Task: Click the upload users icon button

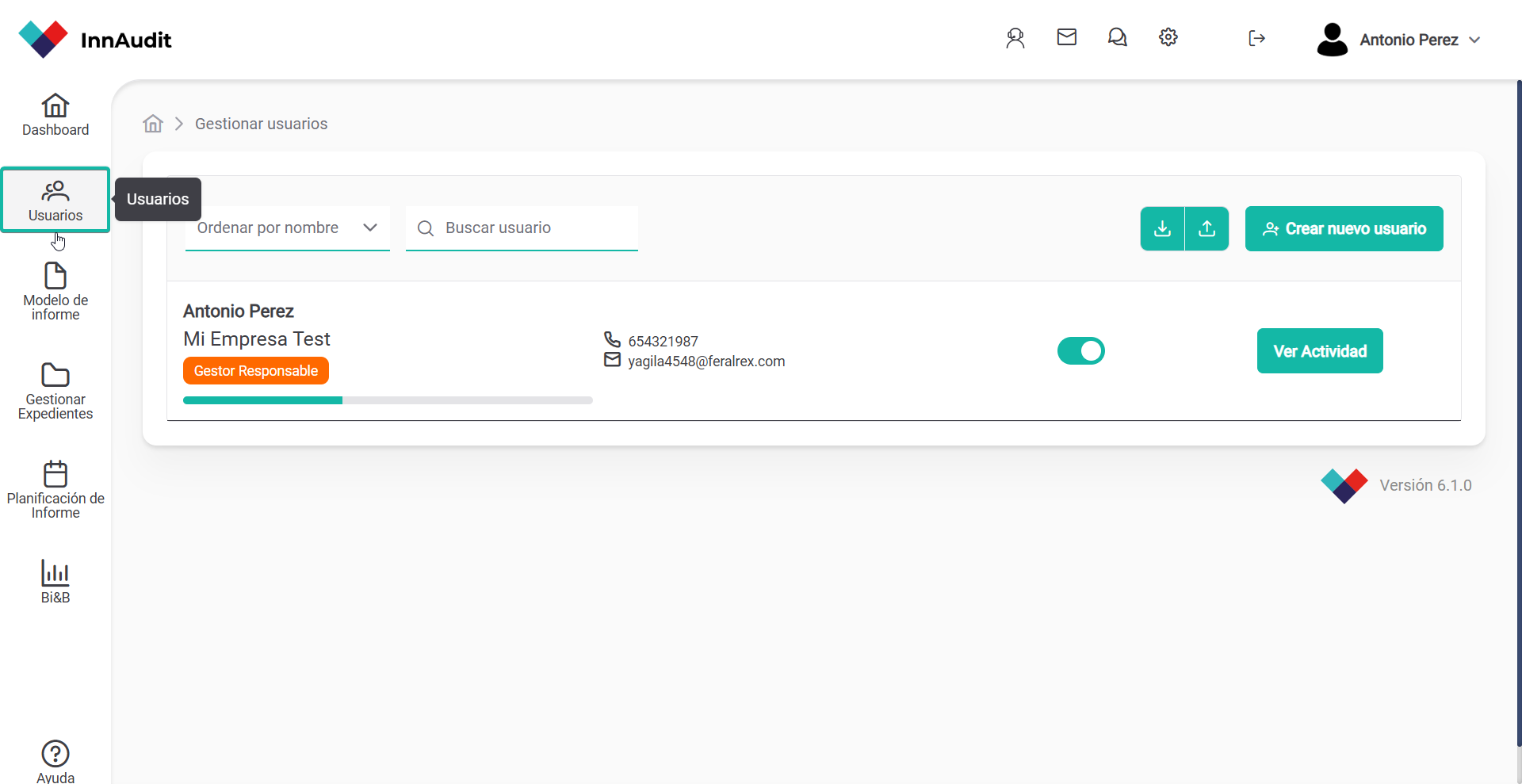Action: click(1207, 229)
